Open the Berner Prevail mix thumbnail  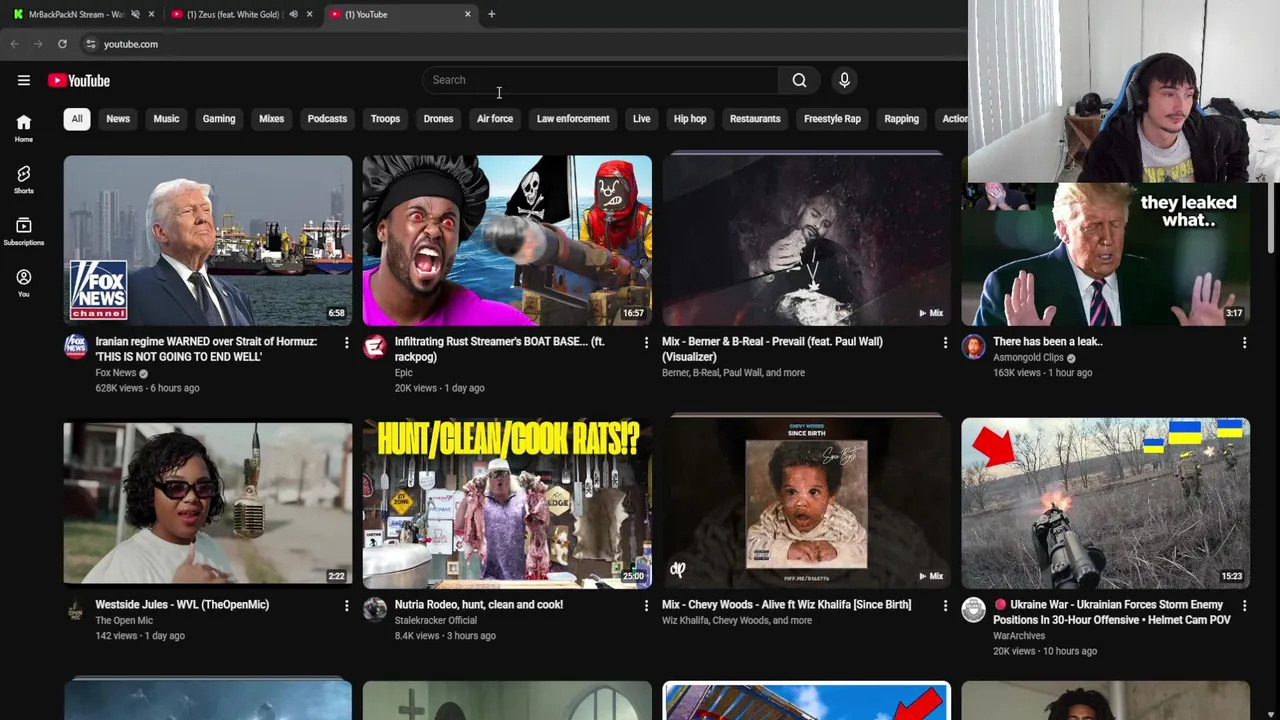pos(806,240)
